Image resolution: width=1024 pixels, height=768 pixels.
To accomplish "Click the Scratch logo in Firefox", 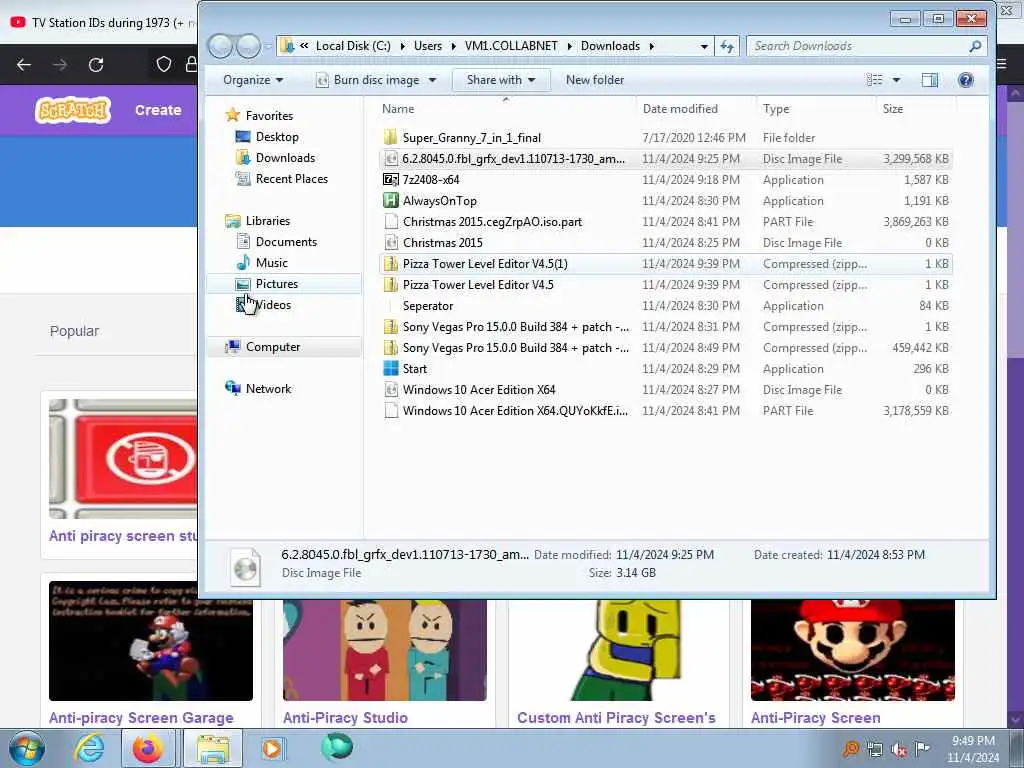I will [73, 110].
